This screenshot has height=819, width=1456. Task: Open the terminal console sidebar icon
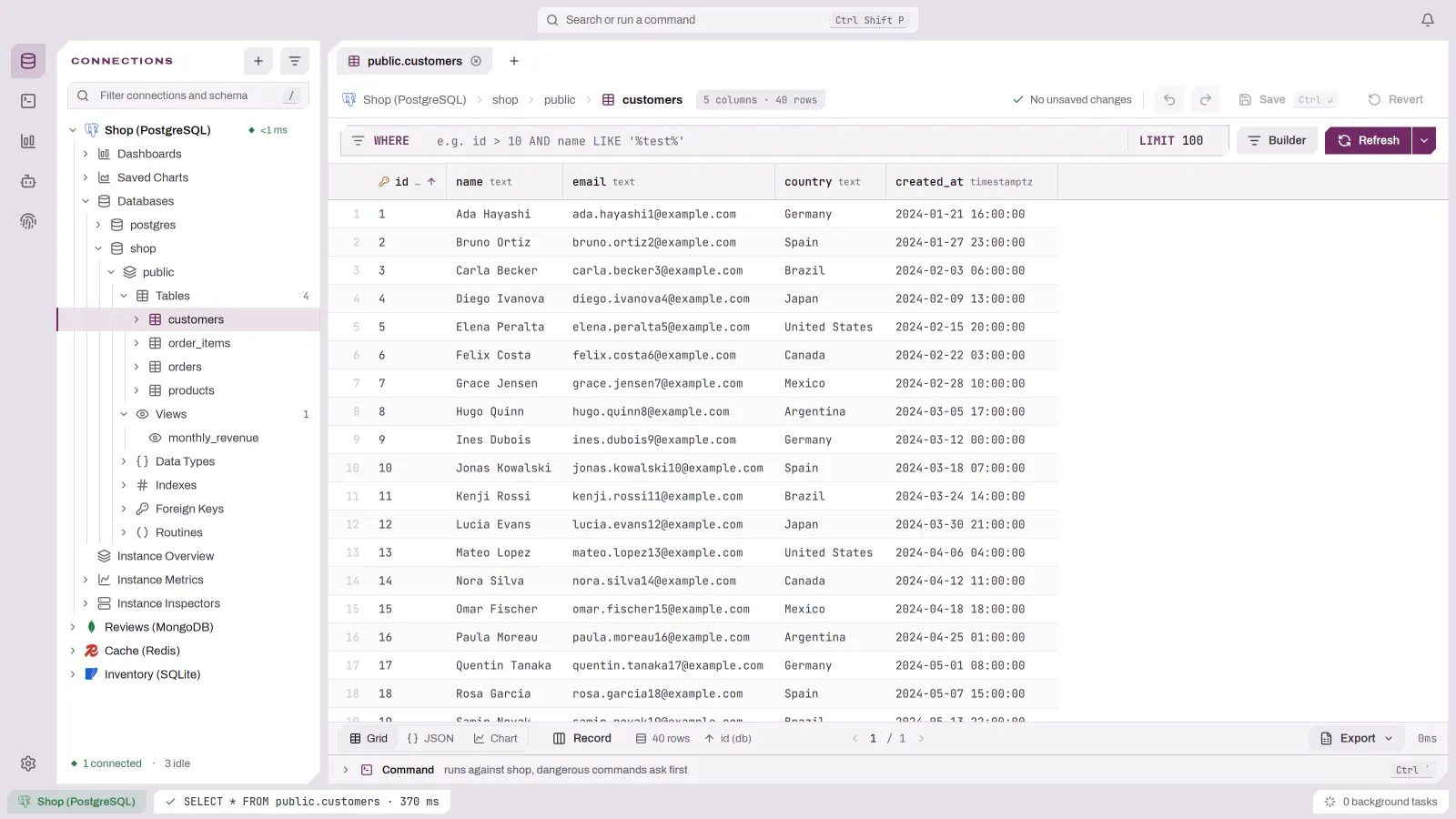click(x=28, y=101)
